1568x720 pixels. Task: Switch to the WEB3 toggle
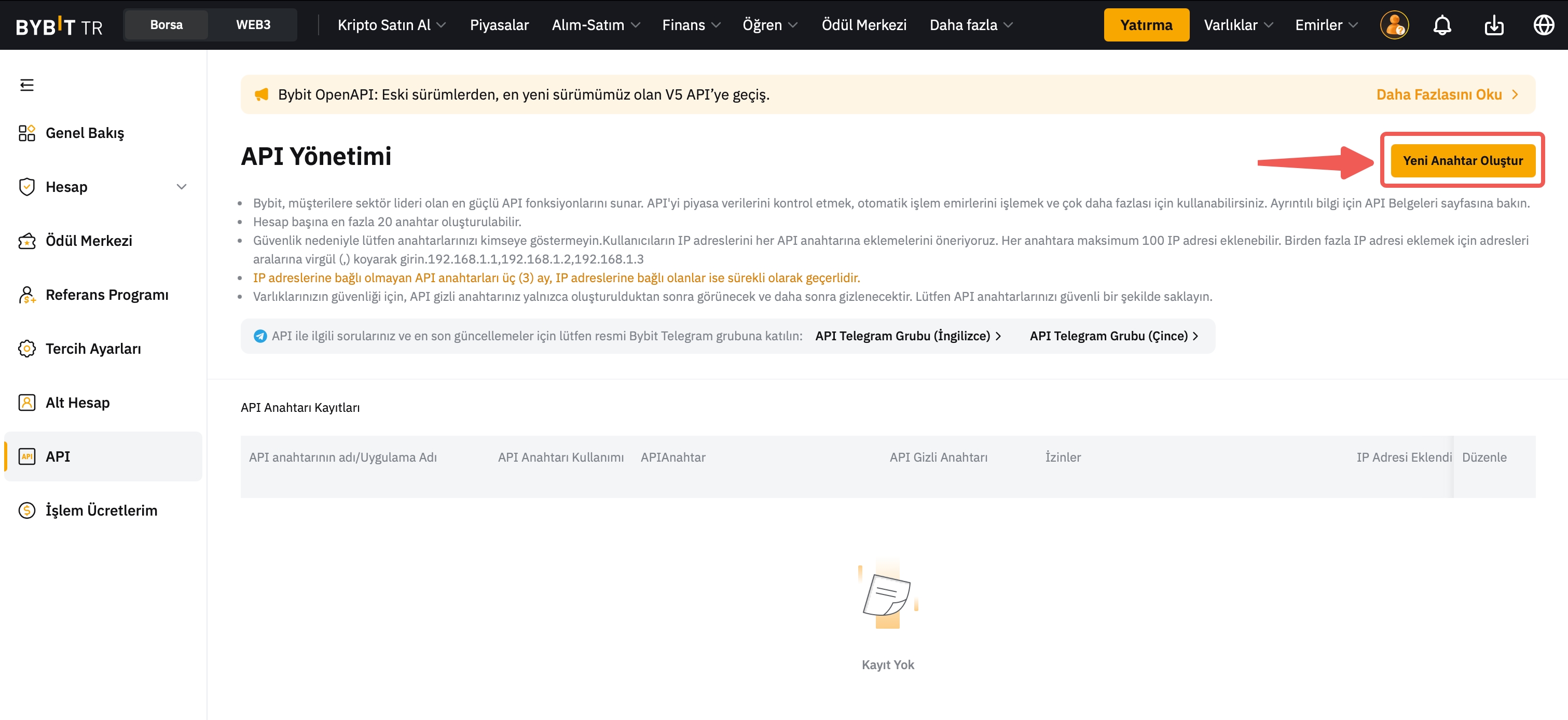pyautogui.click(x=253, y=25)
